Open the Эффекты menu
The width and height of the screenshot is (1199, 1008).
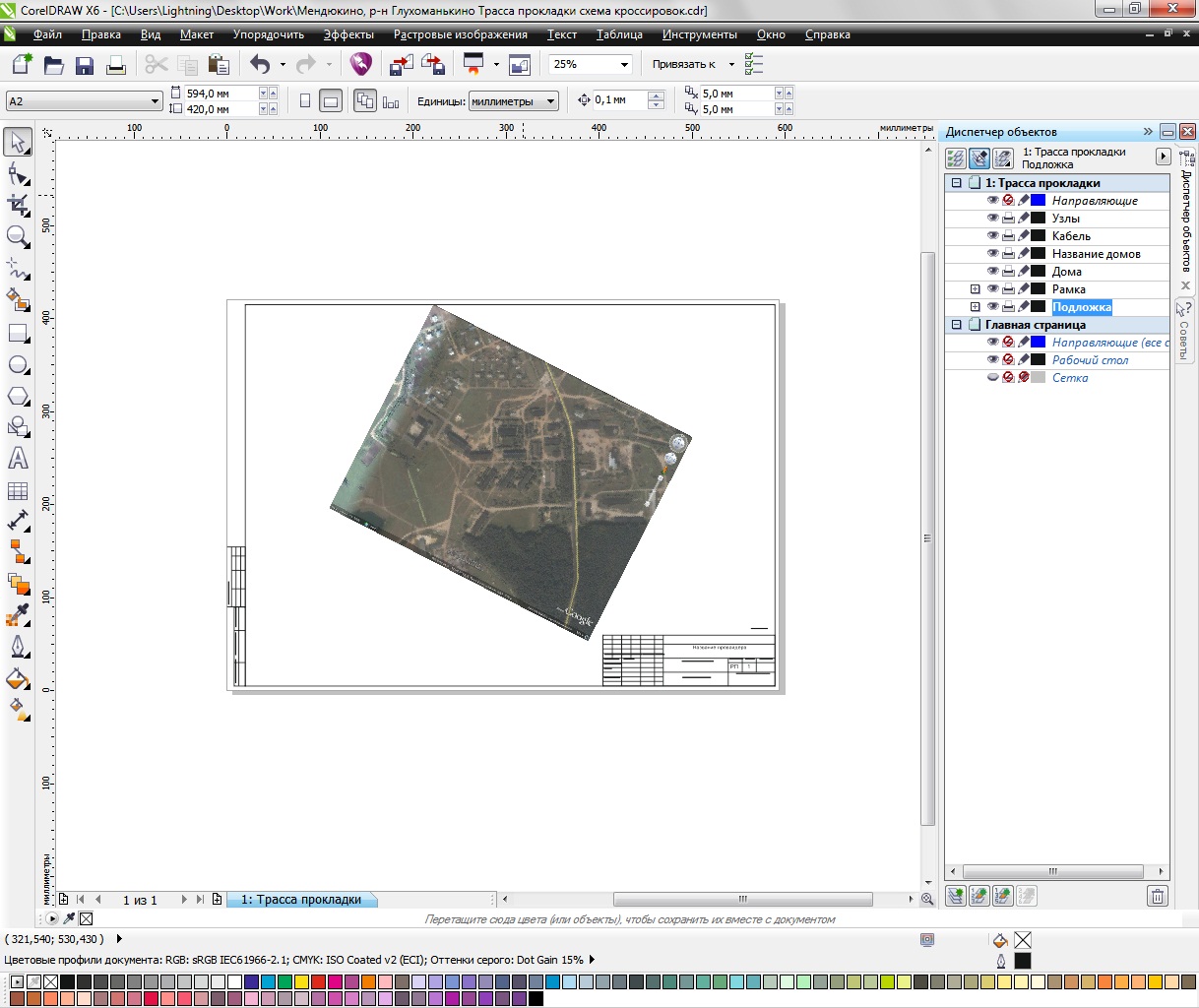tap(348, 34)
